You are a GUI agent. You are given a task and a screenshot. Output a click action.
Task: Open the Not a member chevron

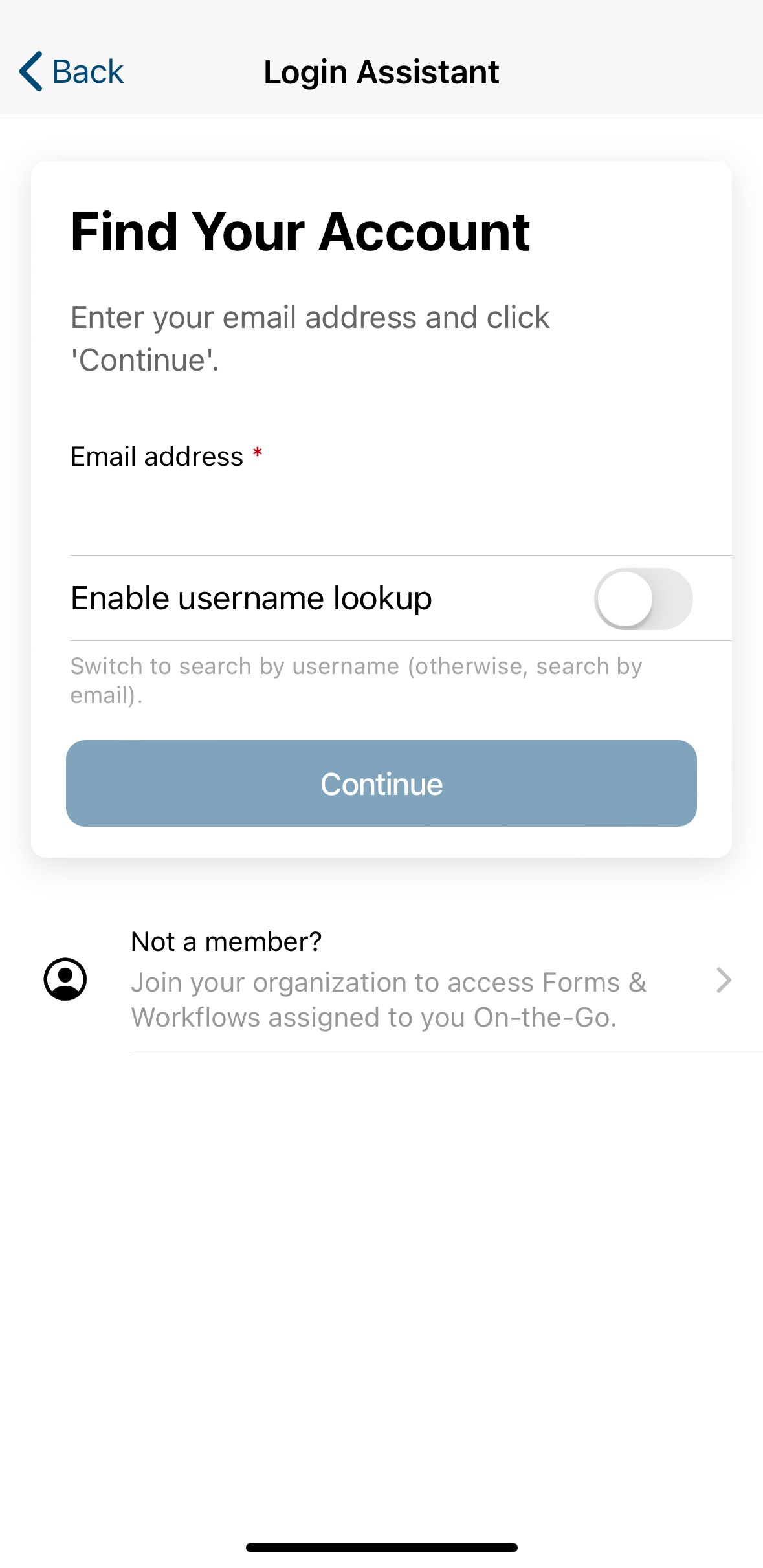pos(724,980)
